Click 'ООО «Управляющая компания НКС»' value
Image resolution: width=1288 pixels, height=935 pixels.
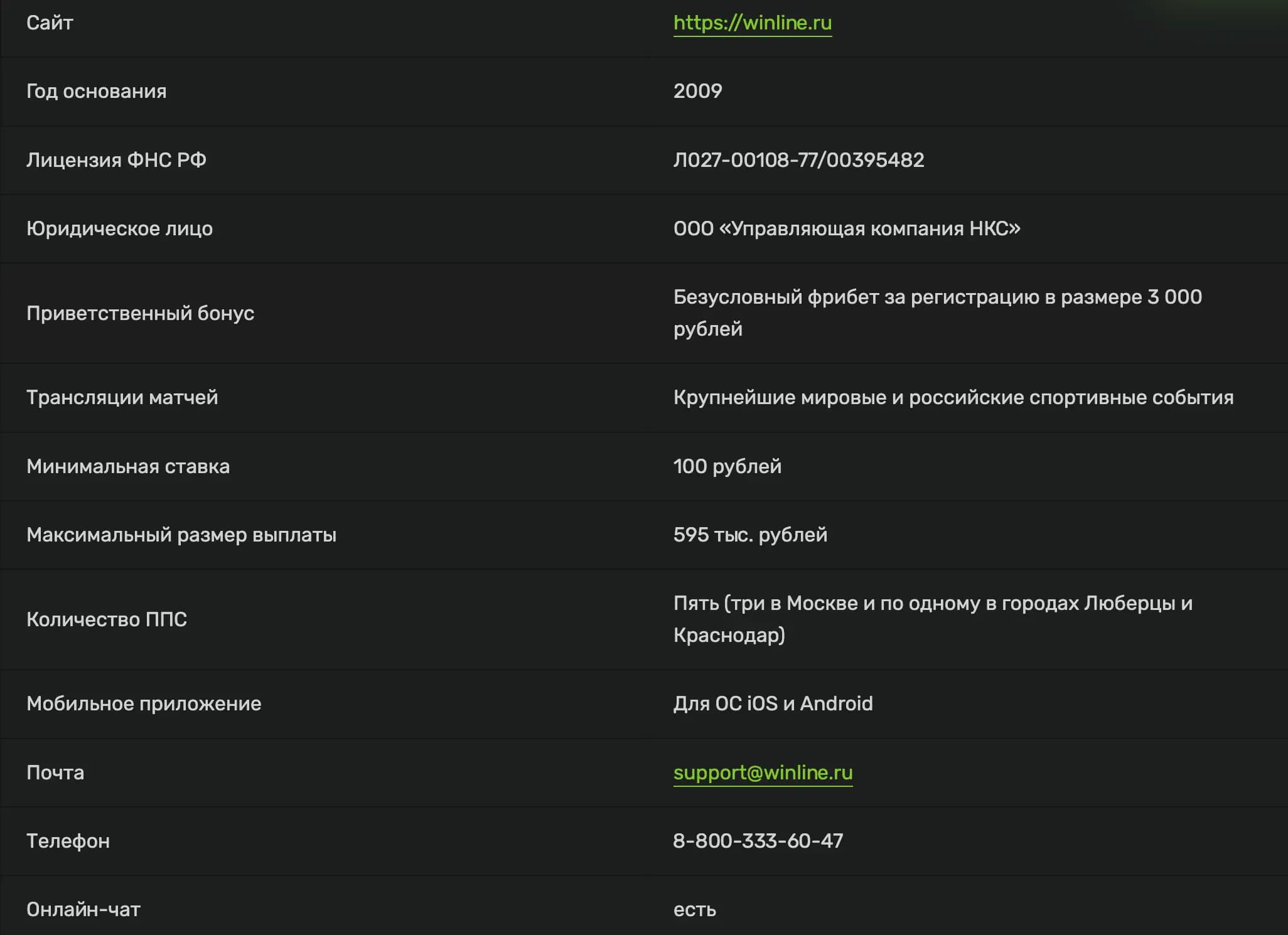point(847,229)
